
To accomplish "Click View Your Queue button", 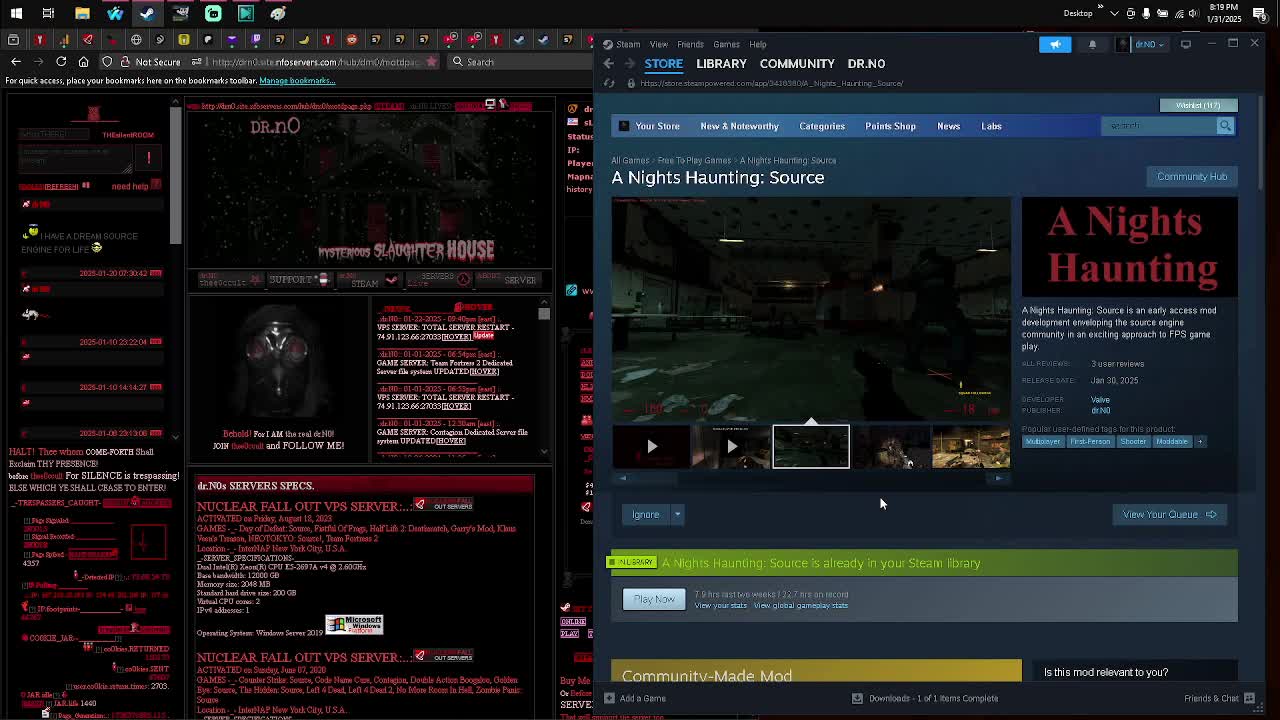I will [x=1168, y=514].
